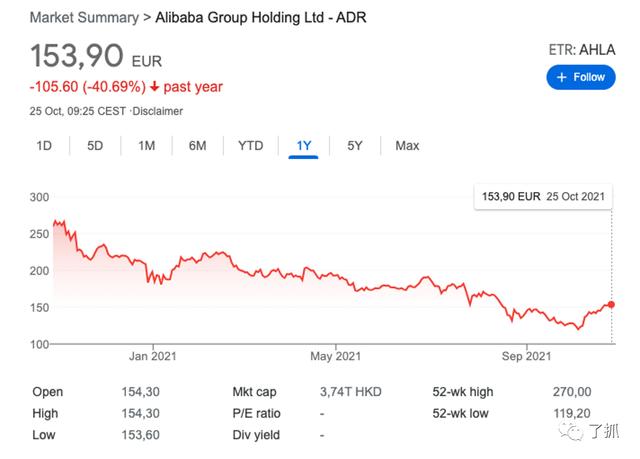Click the red dot at chart end
640x459 pixels.
click(x=612, y=305)
